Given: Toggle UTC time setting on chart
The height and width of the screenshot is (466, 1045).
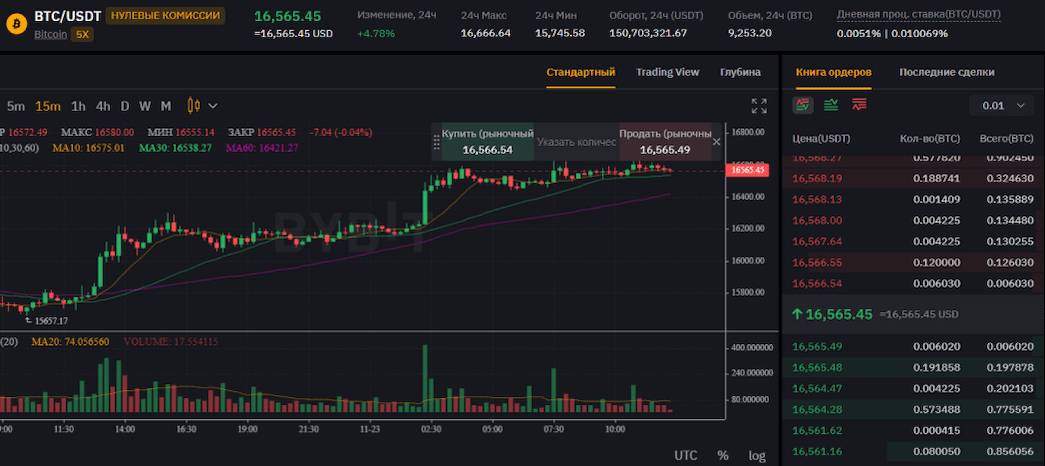Looking at the screenshot, I should click(x=686, y=455).
